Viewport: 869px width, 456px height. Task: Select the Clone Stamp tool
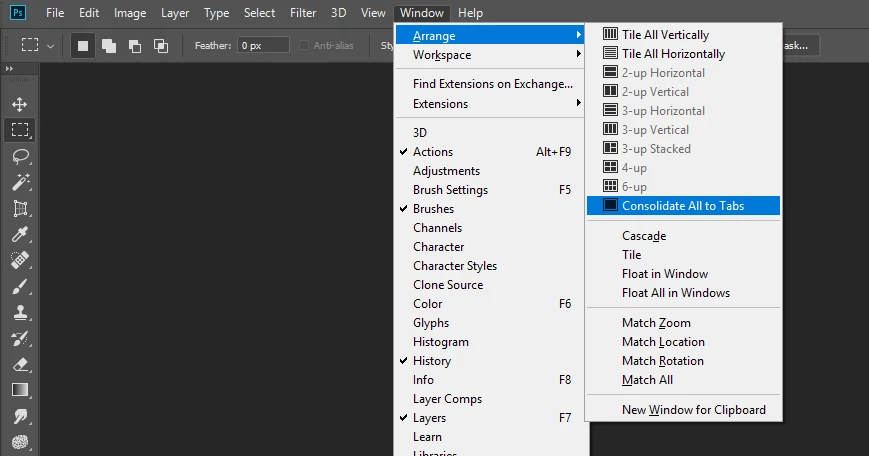[x=20, y=312]
